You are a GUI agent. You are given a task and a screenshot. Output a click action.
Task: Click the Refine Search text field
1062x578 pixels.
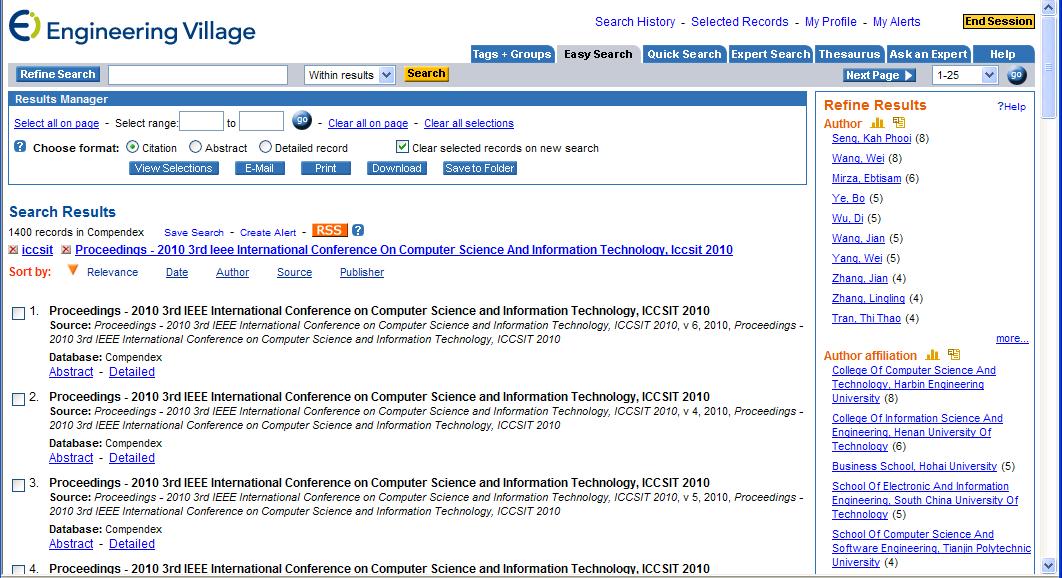pyautogui.click(x=198, y=75)
